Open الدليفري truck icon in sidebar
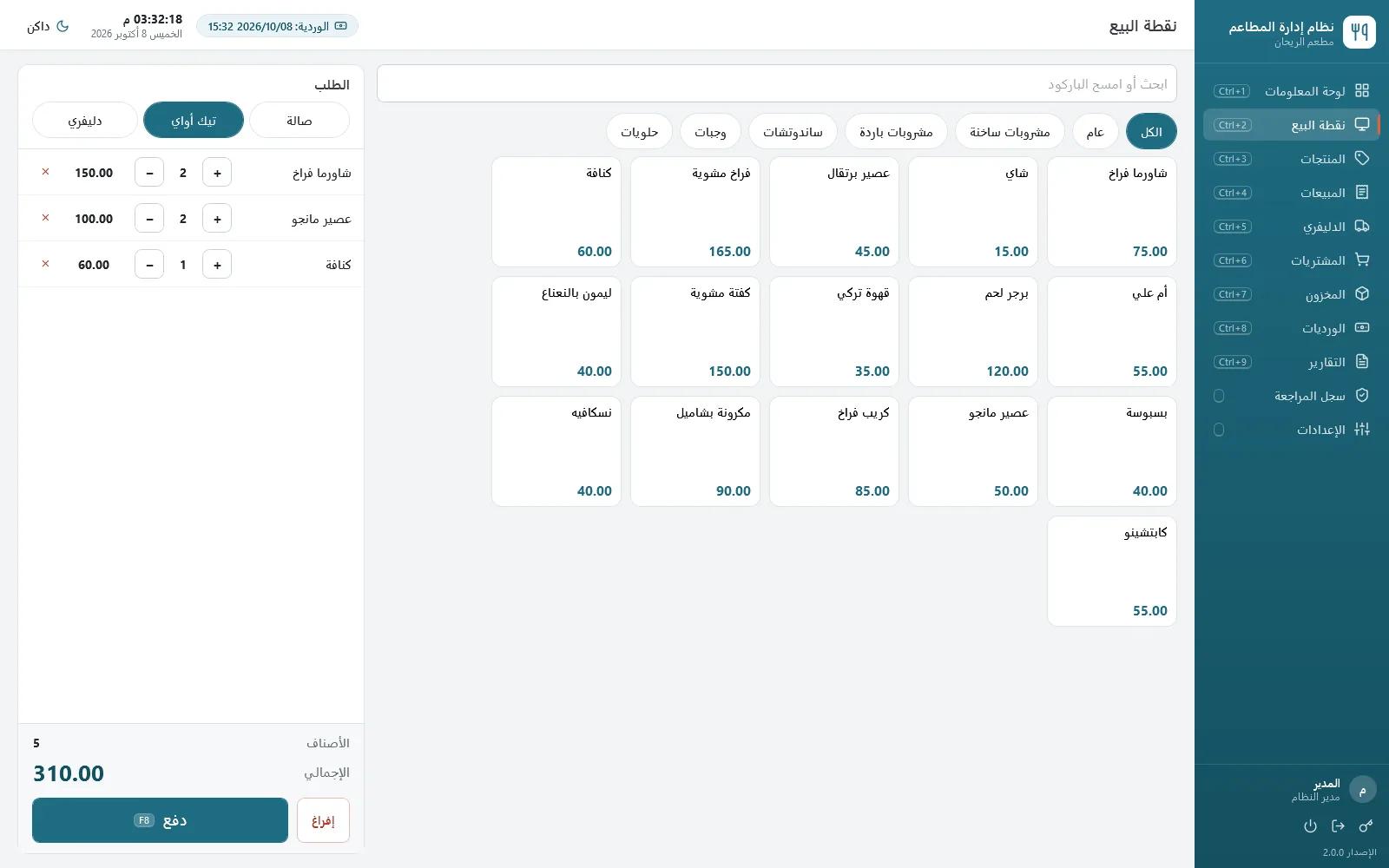This screenshot has width=1389, height=868. pos(1362,227)
